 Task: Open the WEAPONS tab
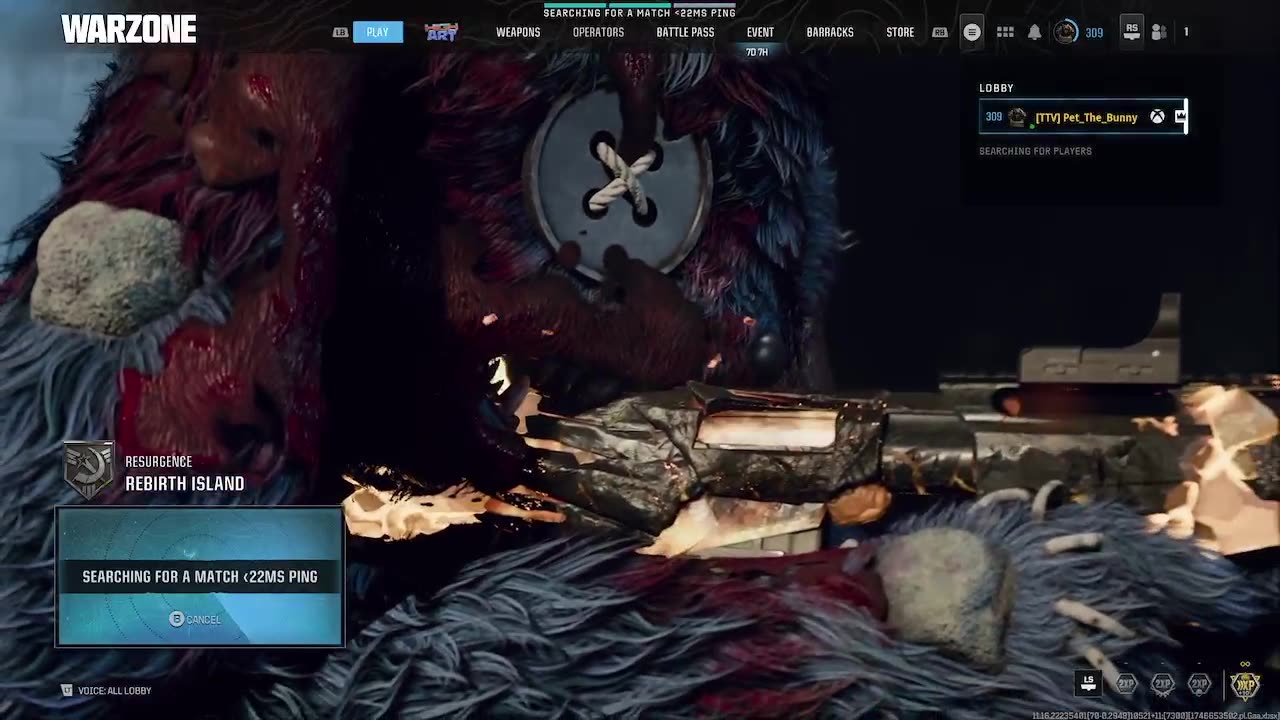tap(518, 32)
